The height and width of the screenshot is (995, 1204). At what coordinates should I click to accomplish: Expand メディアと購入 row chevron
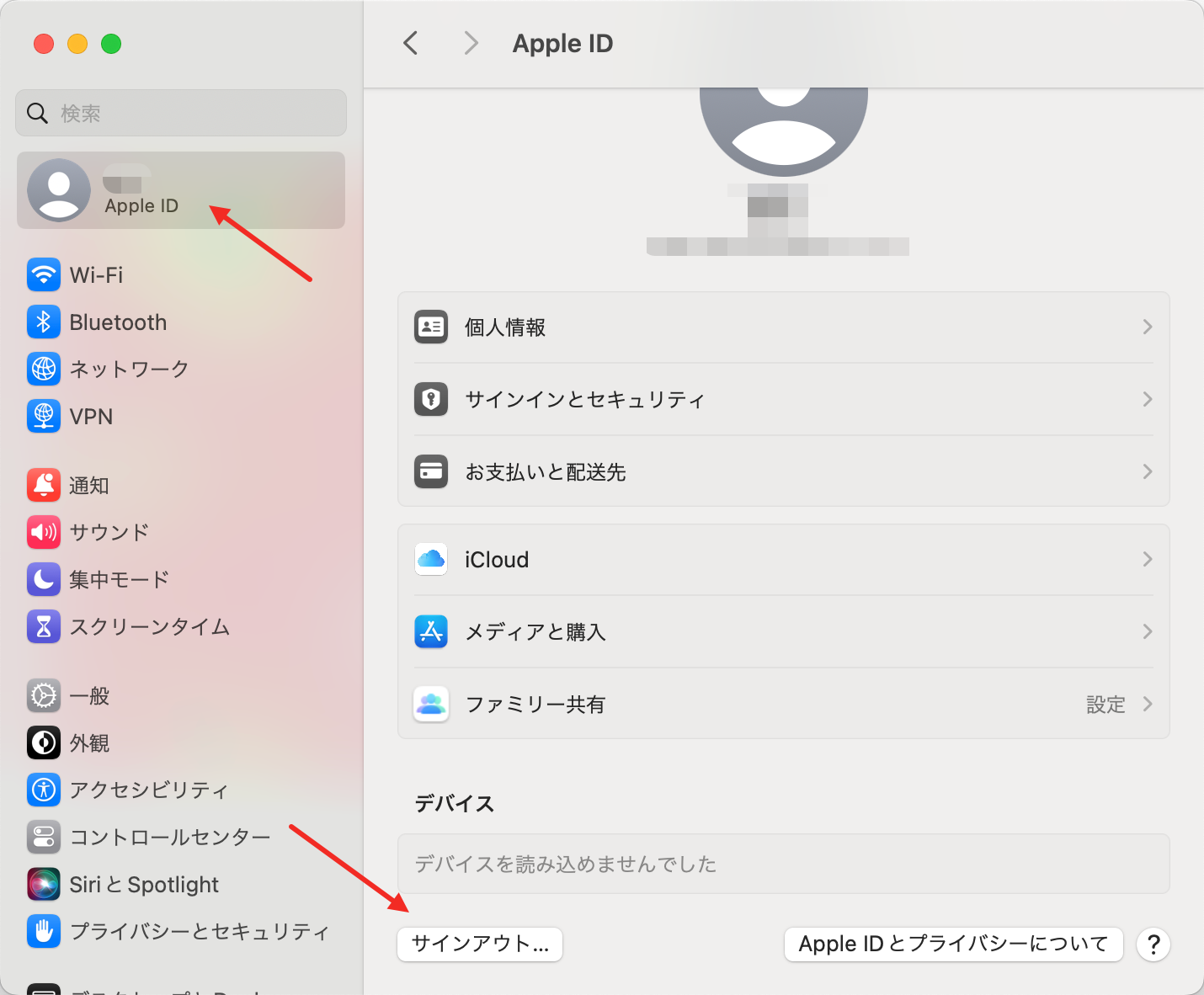1148,631
